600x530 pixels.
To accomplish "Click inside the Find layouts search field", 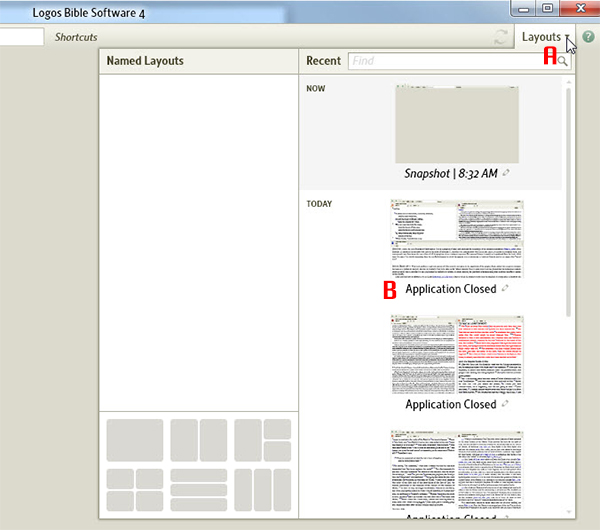I will pyautogui.click(x=459, y=61).
